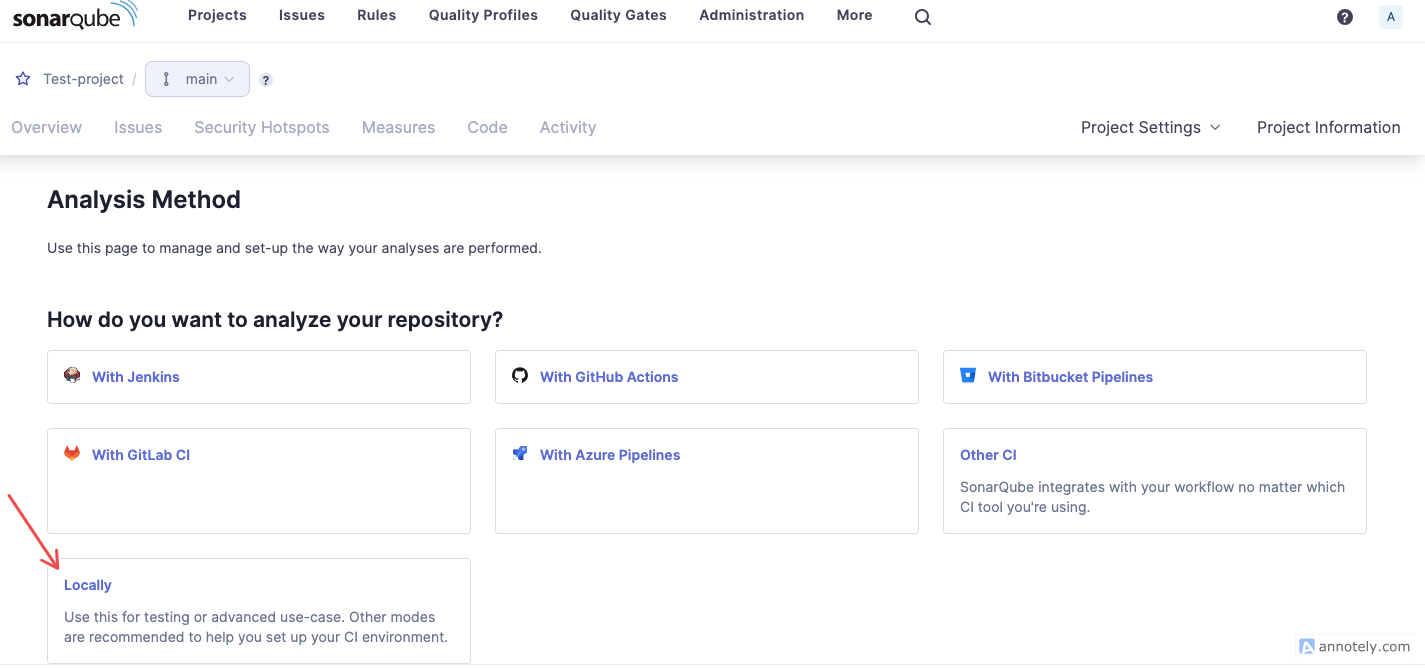
Task: Select the Locally analysis method
Action: (87, 584)
